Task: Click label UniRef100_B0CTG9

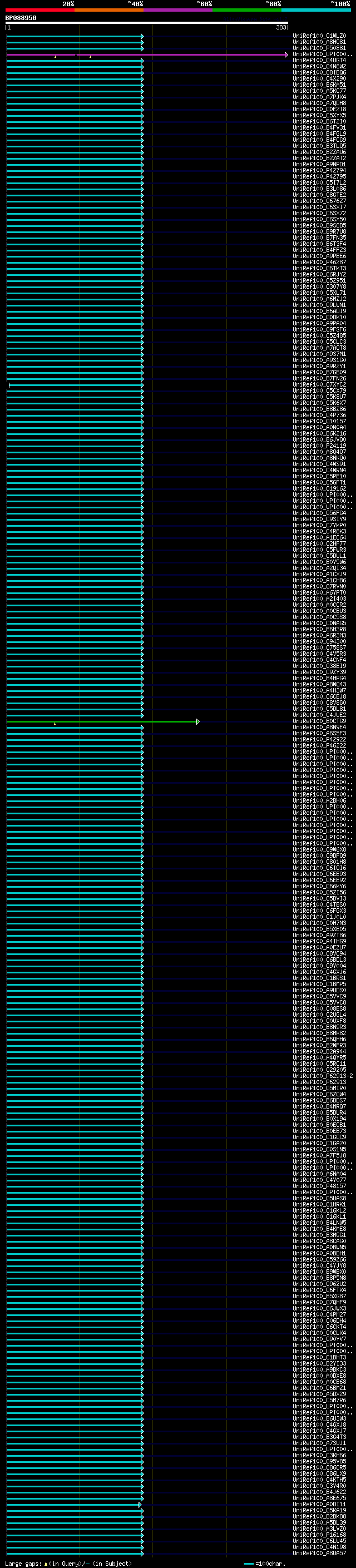Action: (319, 721)
